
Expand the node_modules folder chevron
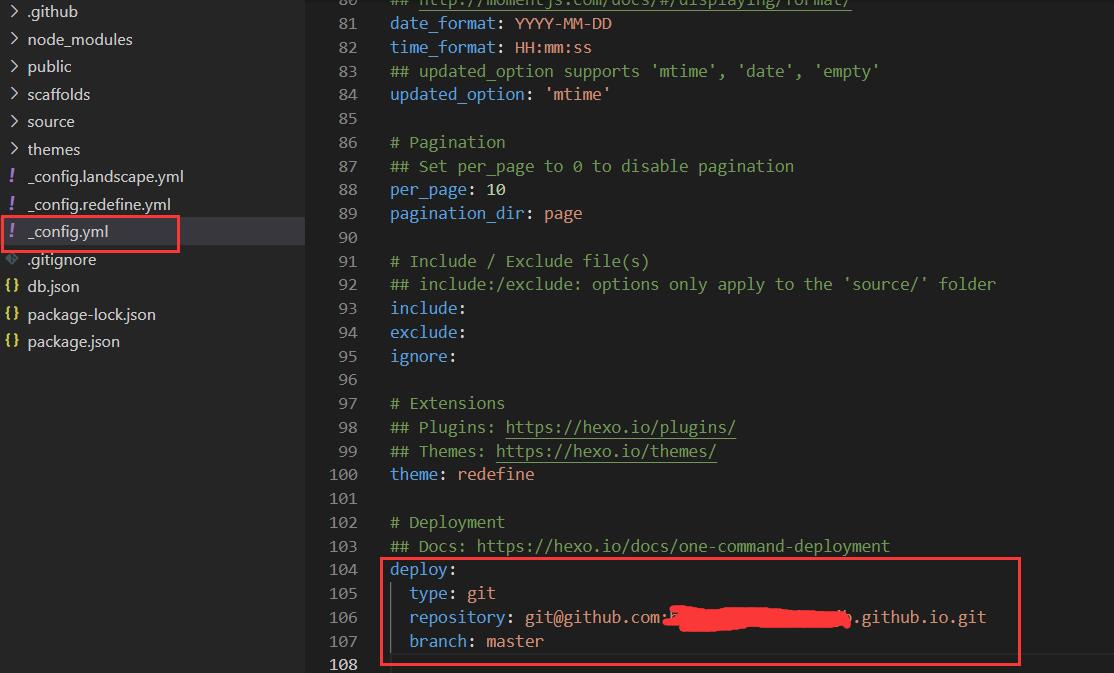[x=14, y=39]
